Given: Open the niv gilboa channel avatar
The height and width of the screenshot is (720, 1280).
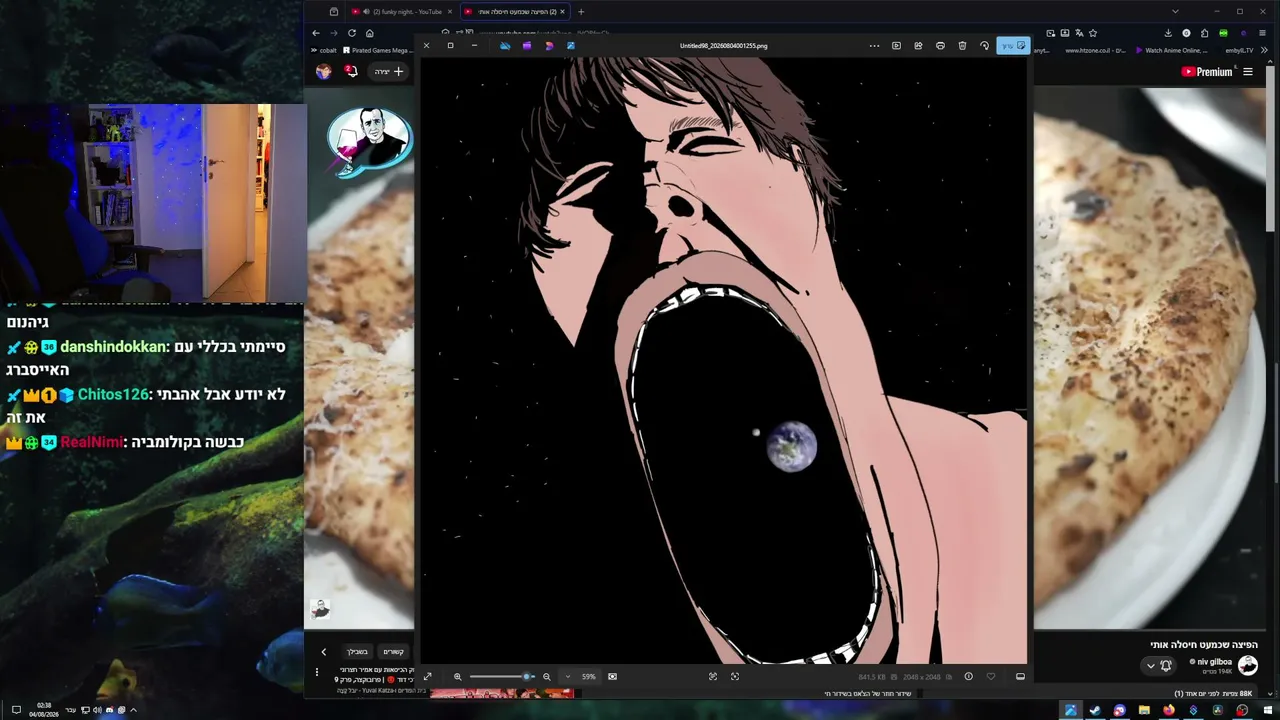Looking at the screenshot, I should click(x=1248, y=665).
